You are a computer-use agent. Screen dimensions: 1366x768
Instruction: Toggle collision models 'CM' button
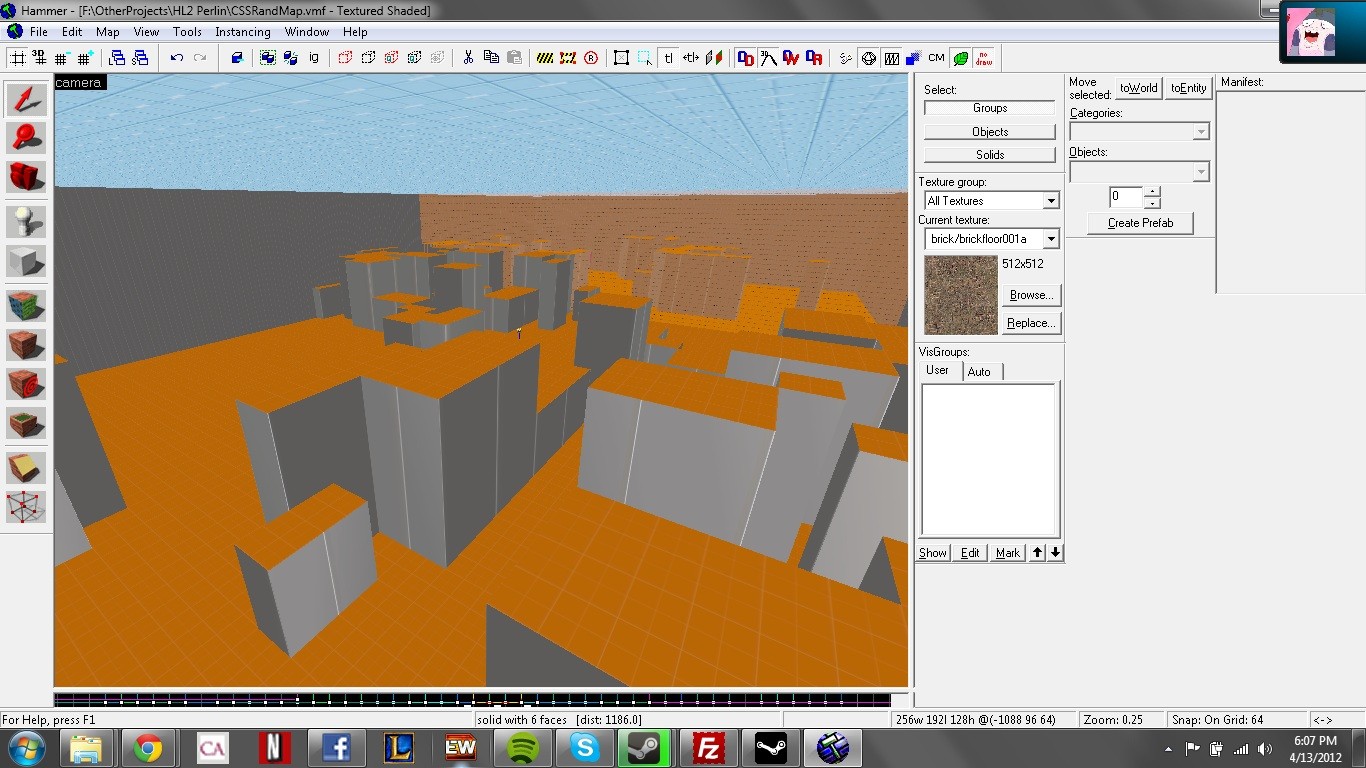point(936,57)
